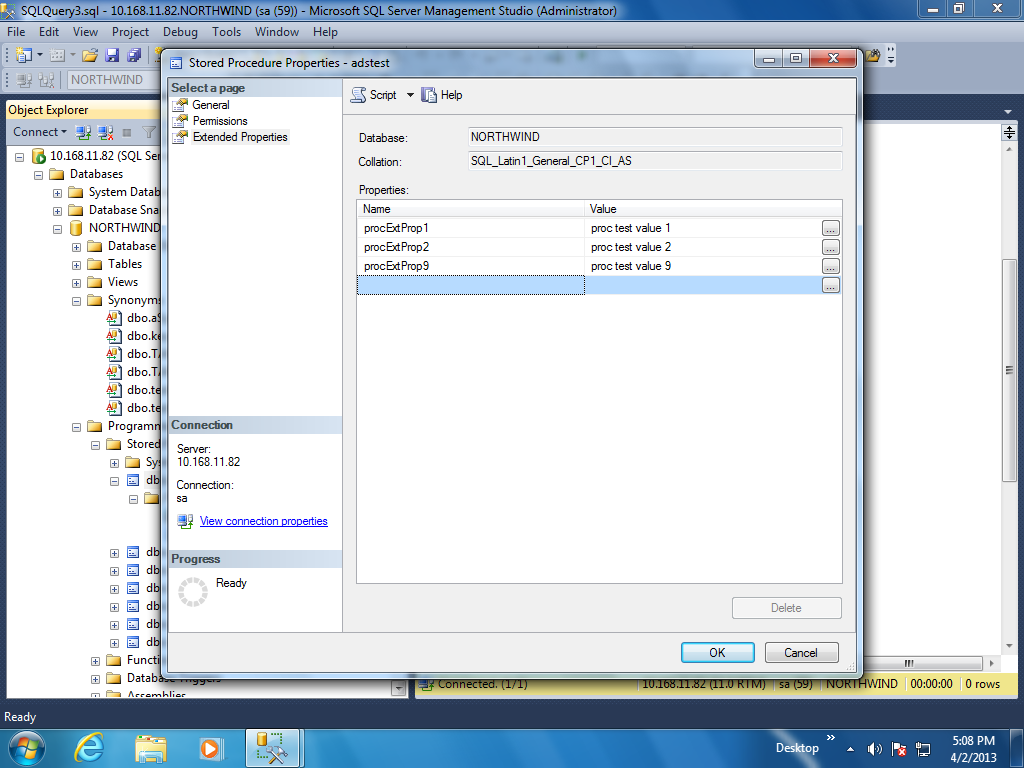Image resolution: width=1024 pixels, height=768 pixels.
Task: Click the ellipsis button for procExtProp2
Action: click(830, 248)
